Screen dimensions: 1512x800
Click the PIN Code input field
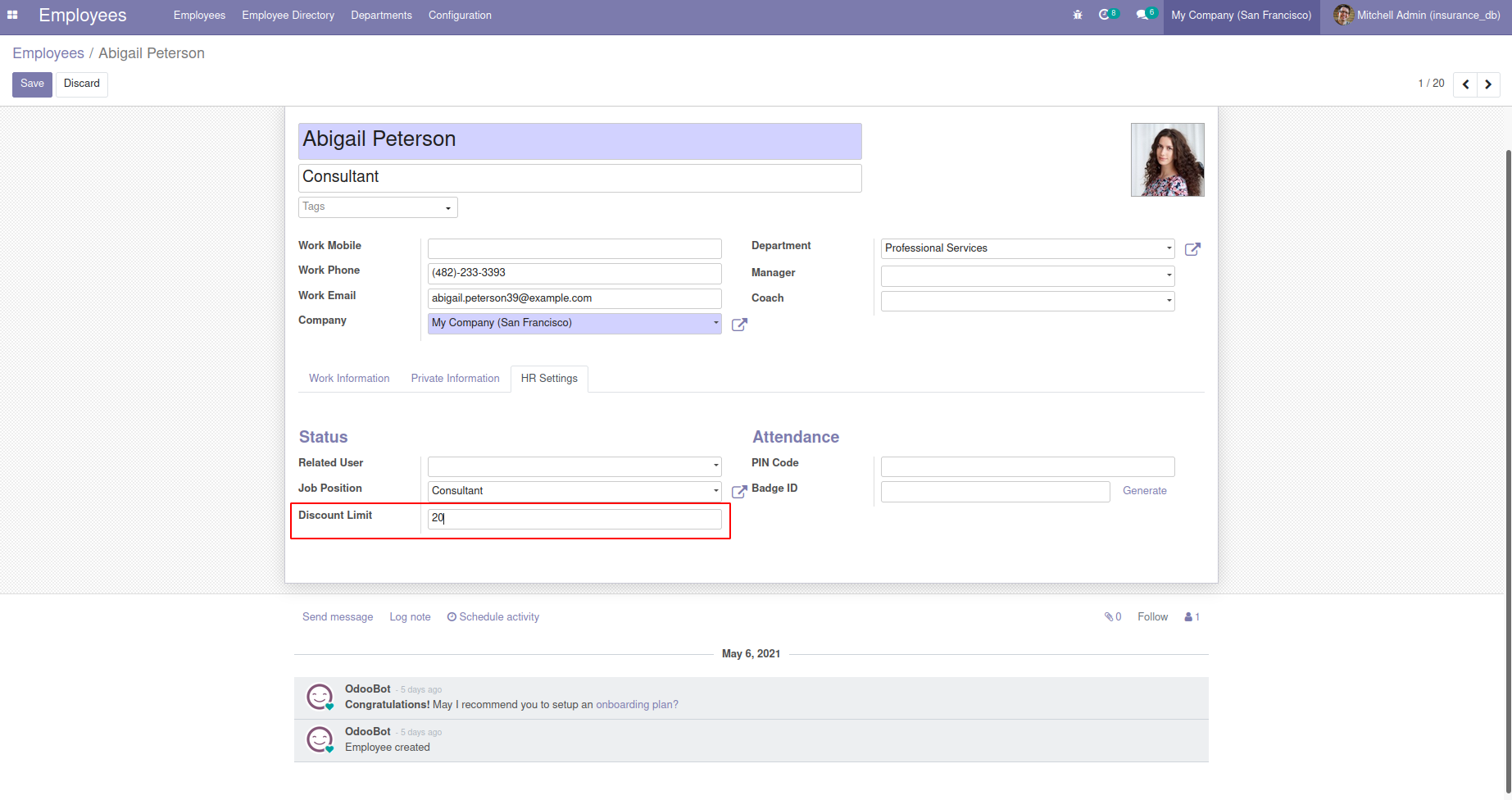[1027, 467]
